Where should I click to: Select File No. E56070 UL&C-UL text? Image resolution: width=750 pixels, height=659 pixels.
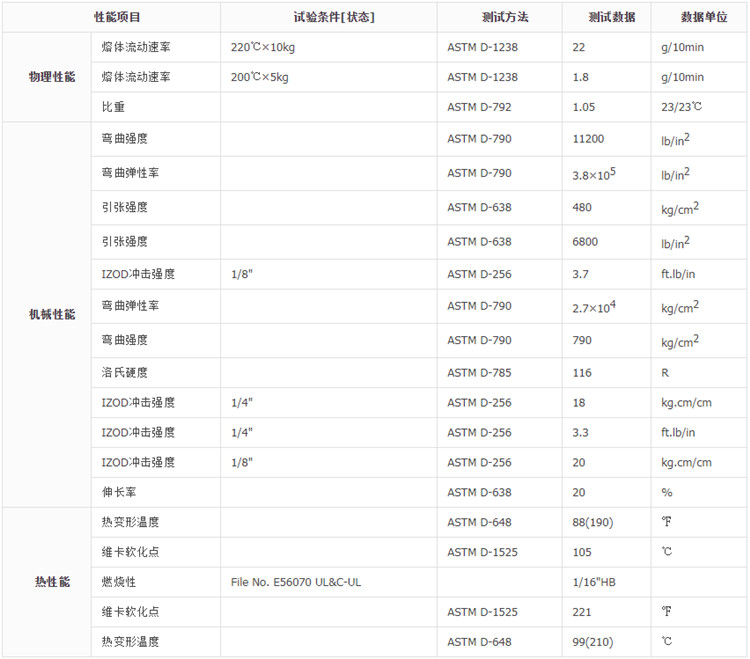(x=295, y=582)
